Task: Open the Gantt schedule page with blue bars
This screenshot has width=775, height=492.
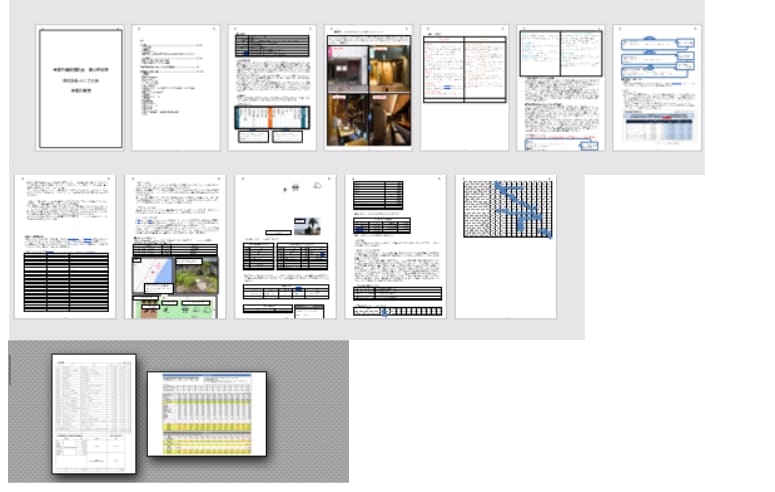Action: point(506,246)
